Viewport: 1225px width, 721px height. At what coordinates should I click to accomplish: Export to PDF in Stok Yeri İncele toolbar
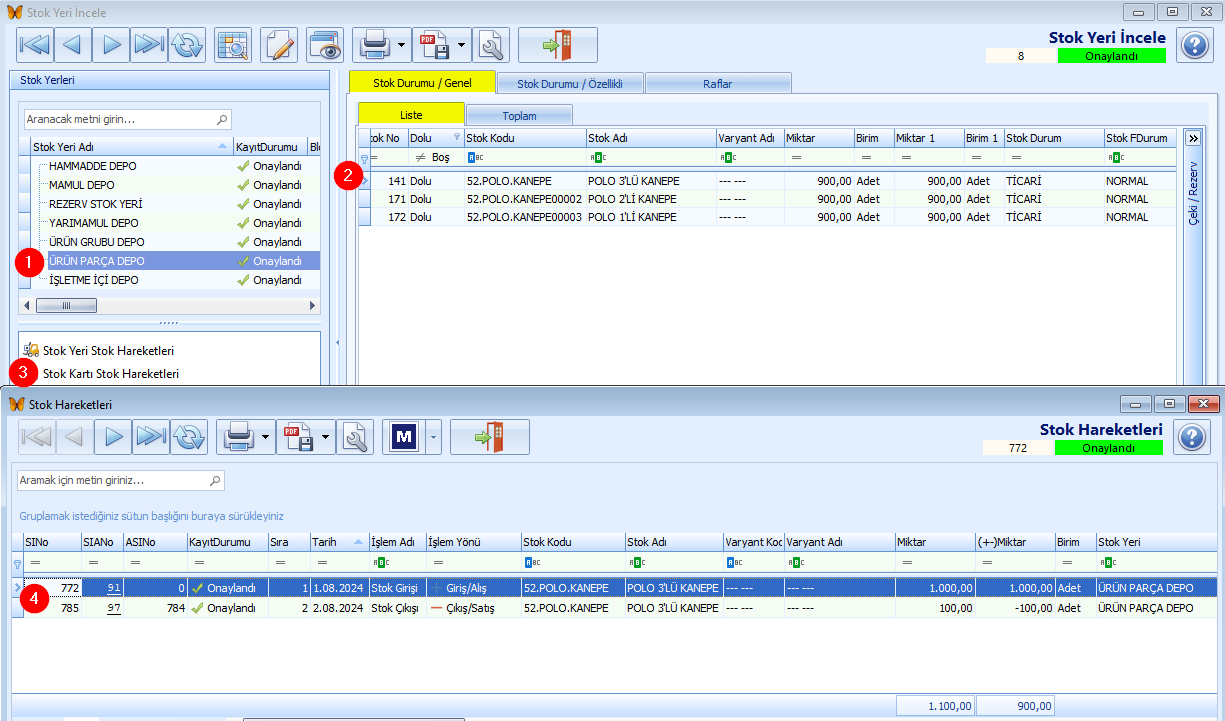click(x=433, y=45)
